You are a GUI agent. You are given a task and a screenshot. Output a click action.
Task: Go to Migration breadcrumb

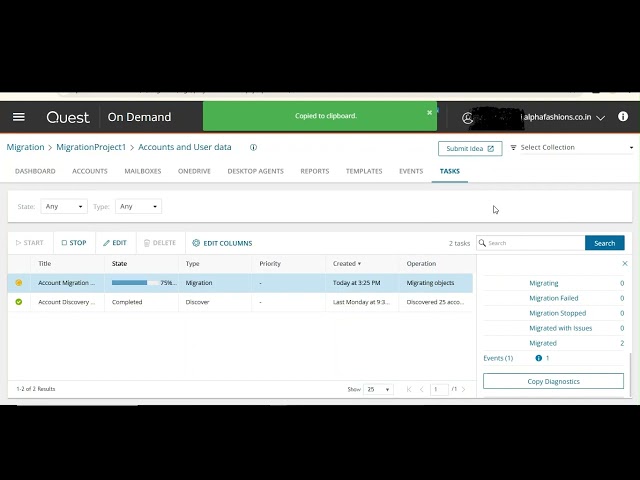pyautogui.click(x=25, y=147)
